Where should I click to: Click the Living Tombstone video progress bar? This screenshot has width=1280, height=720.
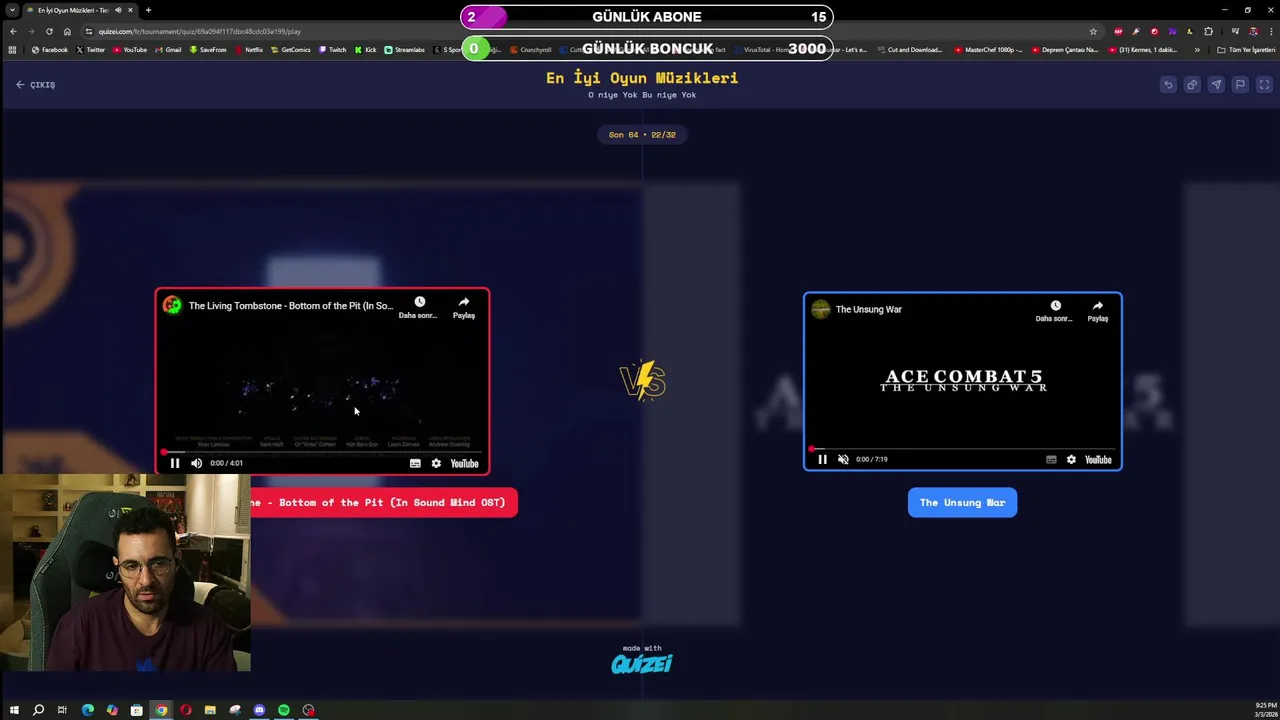click(322, 452)
